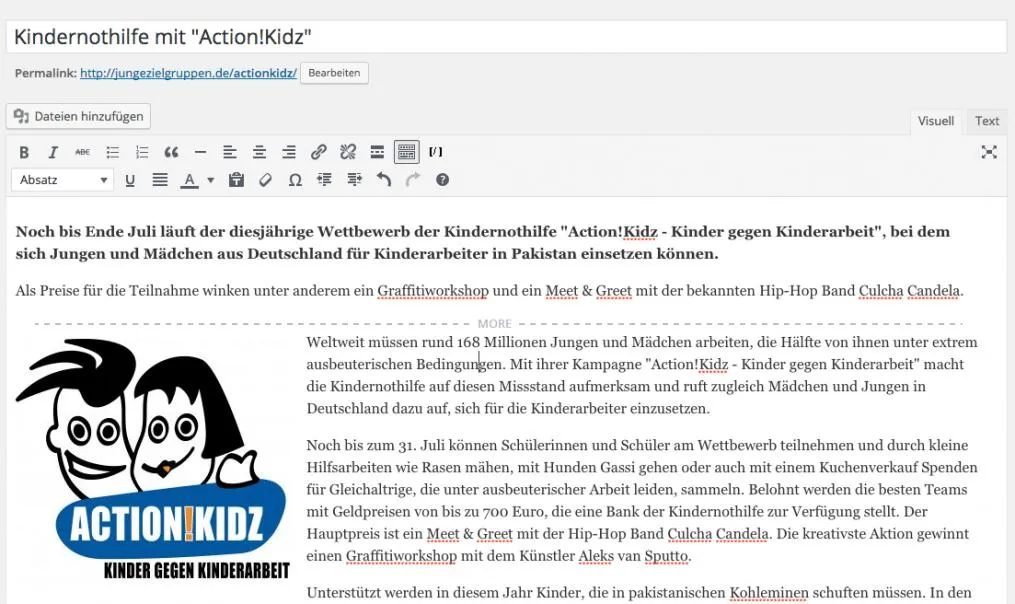Open the jungezielgruppen.de/actionkidz permalink

pos(188,73)
